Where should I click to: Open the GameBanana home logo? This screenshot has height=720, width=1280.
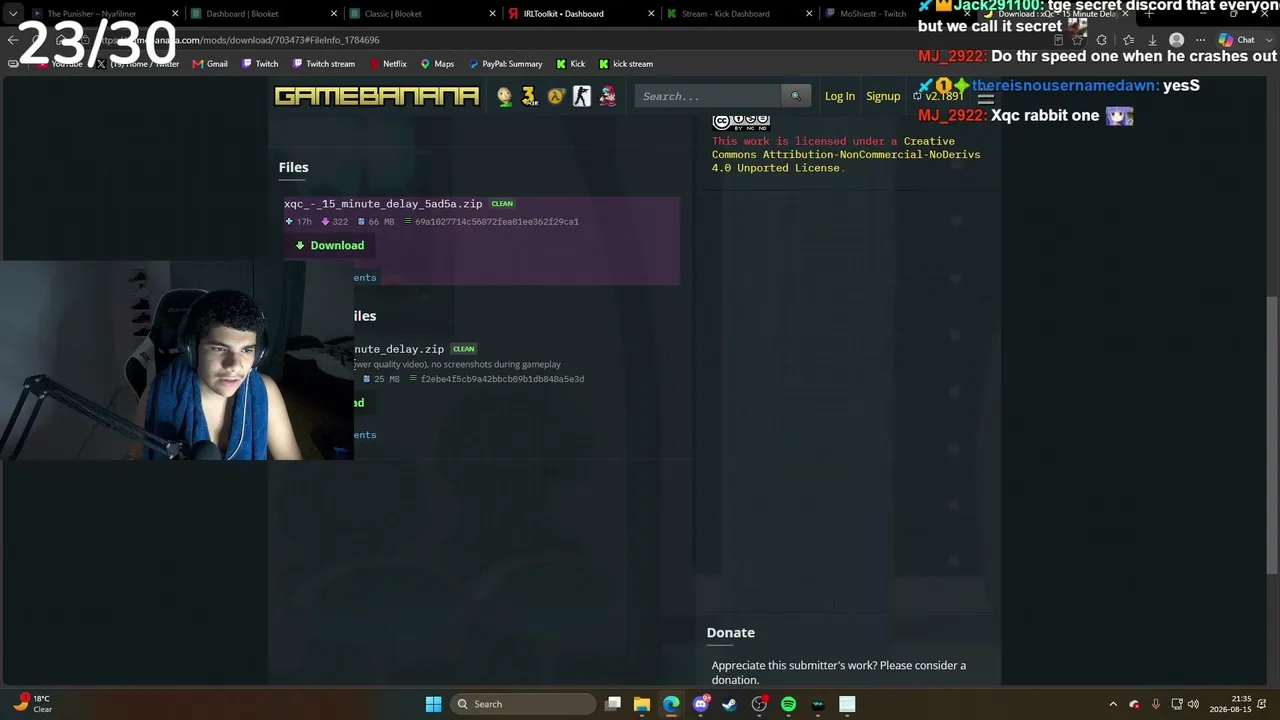[x=377, y=96]
